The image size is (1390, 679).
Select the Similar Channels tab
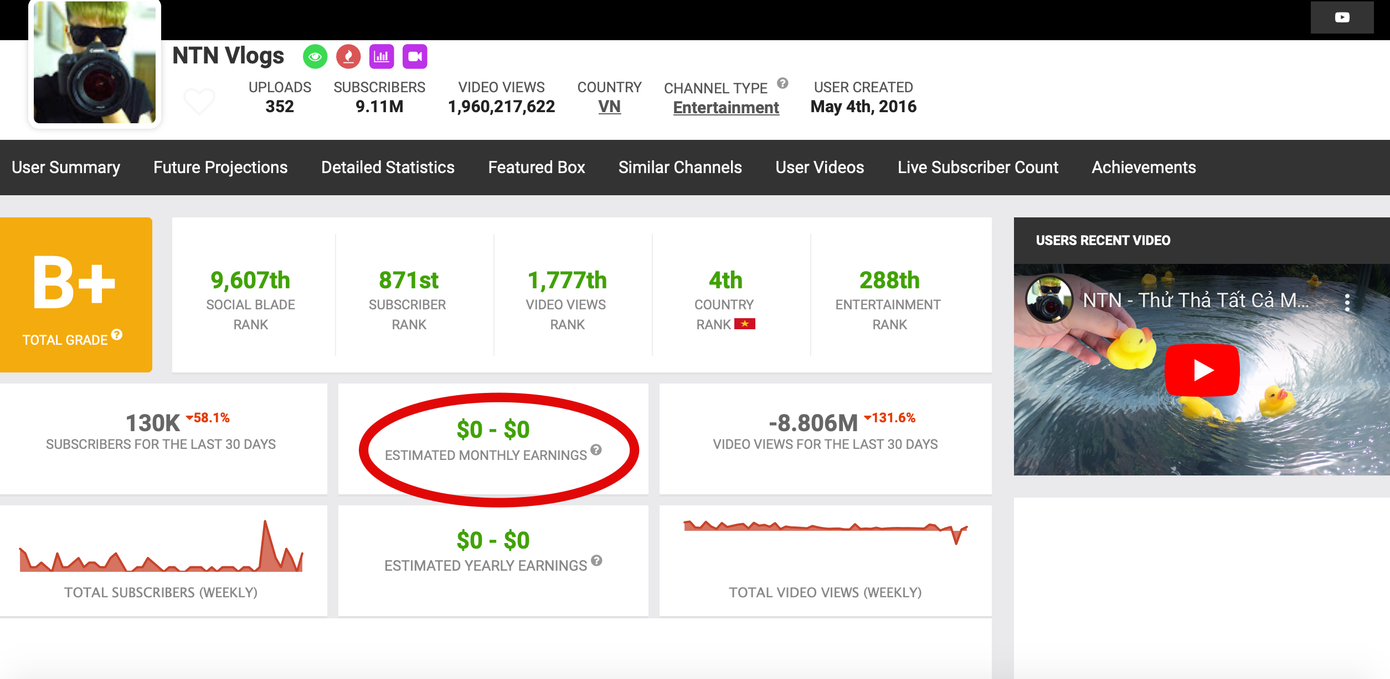[680, 168]
